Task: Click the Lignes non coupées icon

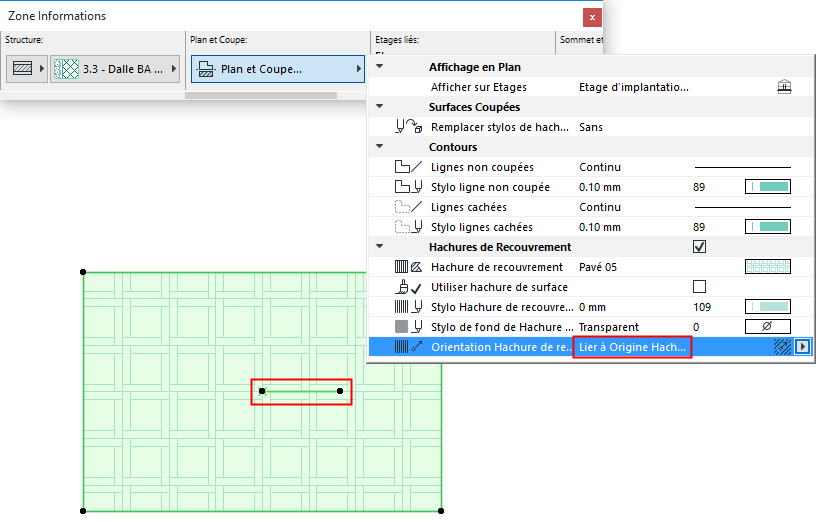Action: tap(408, 167)
